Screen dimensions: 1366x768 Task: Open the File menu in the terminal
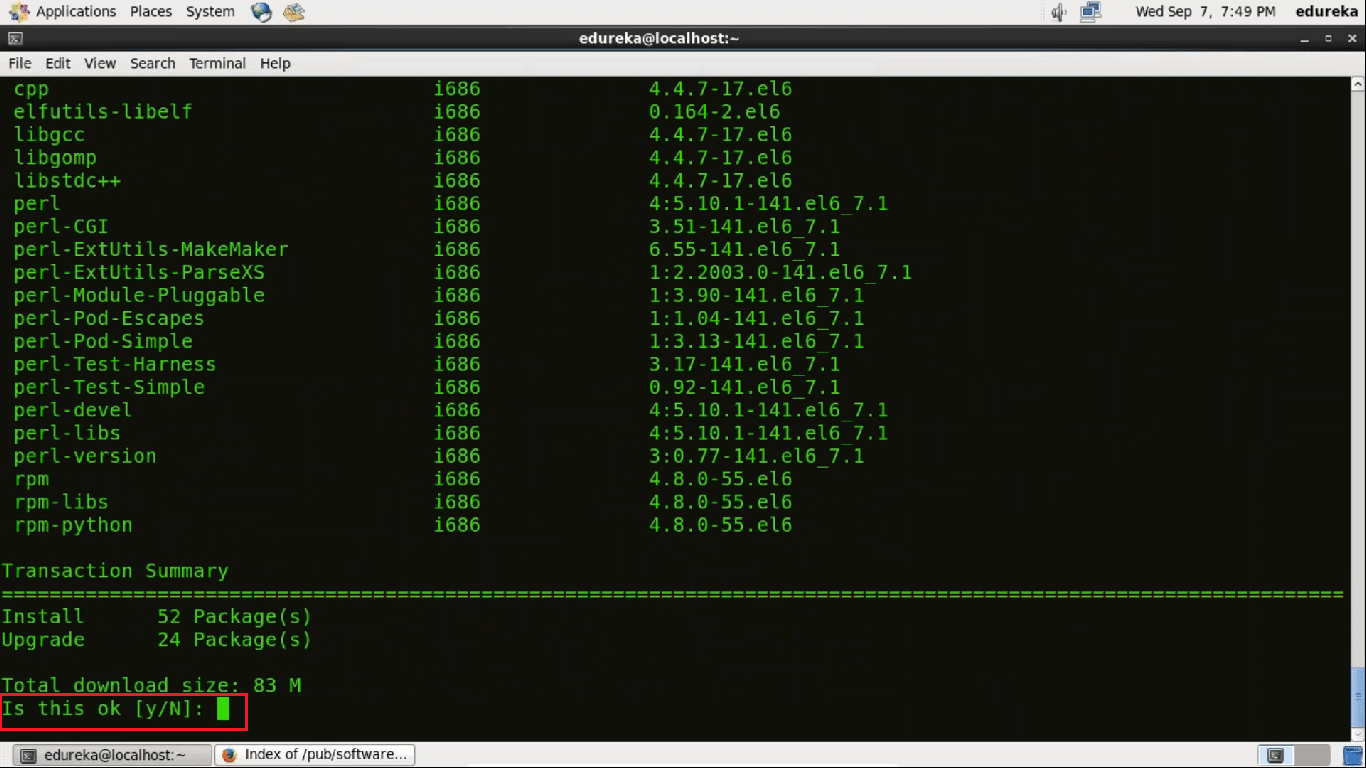tap(19, 63)
